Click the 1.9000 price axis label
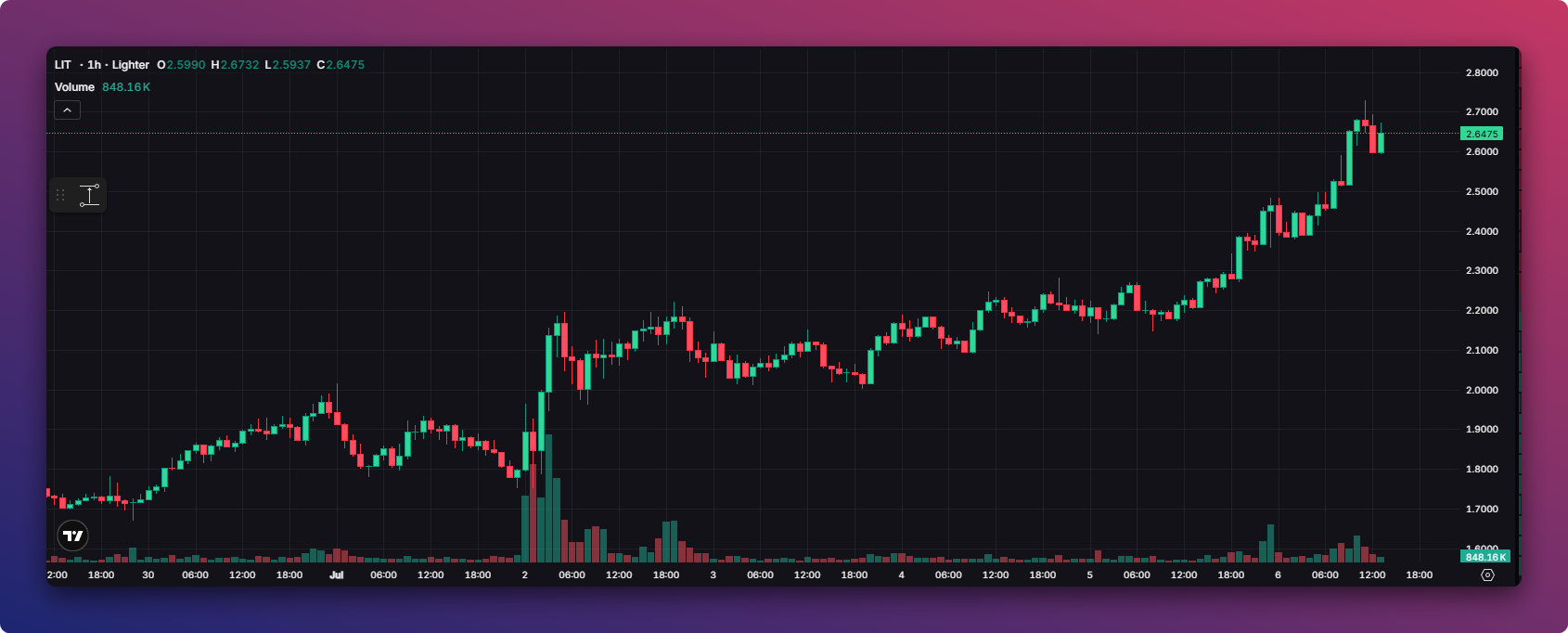Image resolution: width=1568 pixels, height=633 pixels. (1482, 430)
